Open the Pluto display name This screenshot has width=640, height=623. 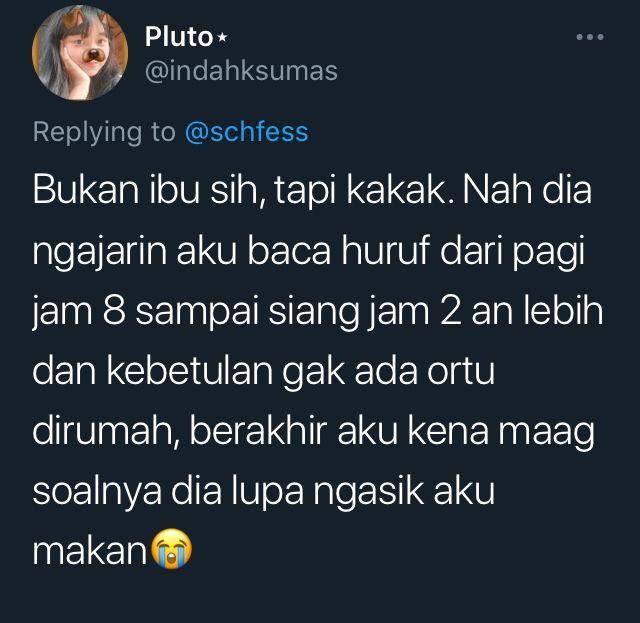(179, 37)
